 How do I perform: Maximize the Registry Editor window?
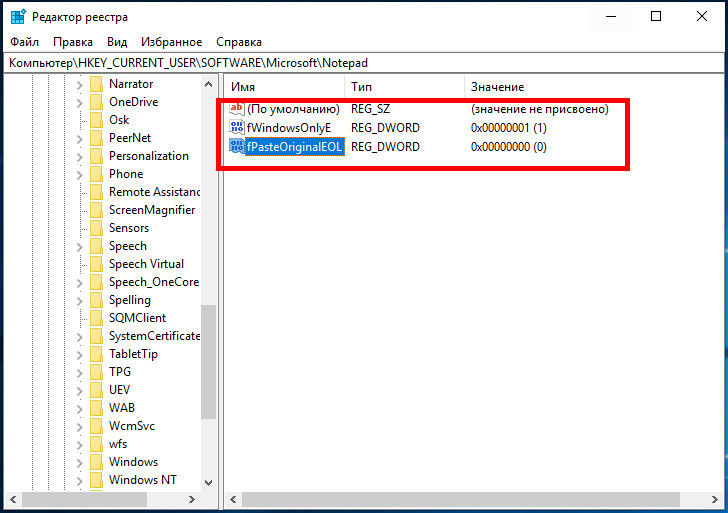(656, 16)
